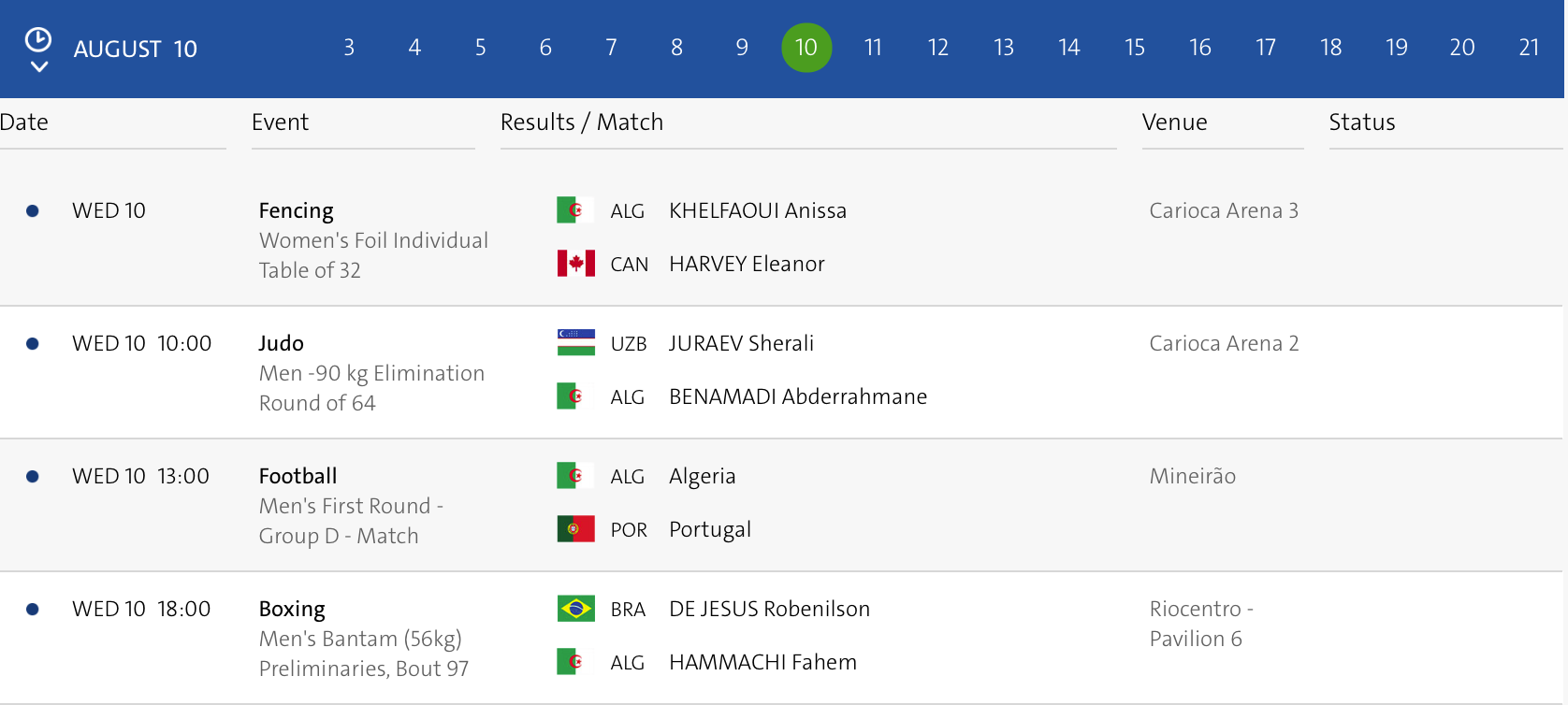Click the Brazil flag icon
Viewport: 1568px width, 705px height.
pyautogui.click(x=575, y=609)
